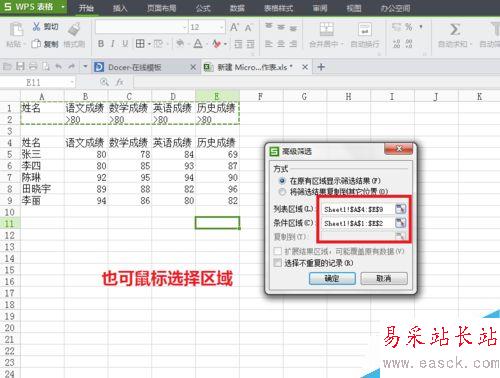The image size is (500, 378).
Task: Open the WPS 表格 application menu dropdown
Action: click(63, 7)
